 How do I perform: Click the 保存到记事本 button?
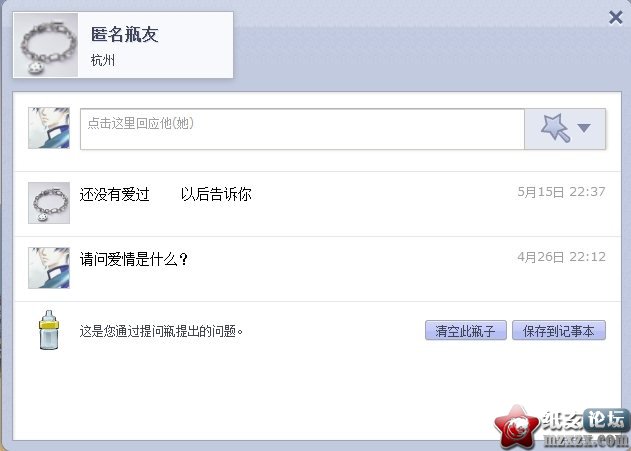559,331
